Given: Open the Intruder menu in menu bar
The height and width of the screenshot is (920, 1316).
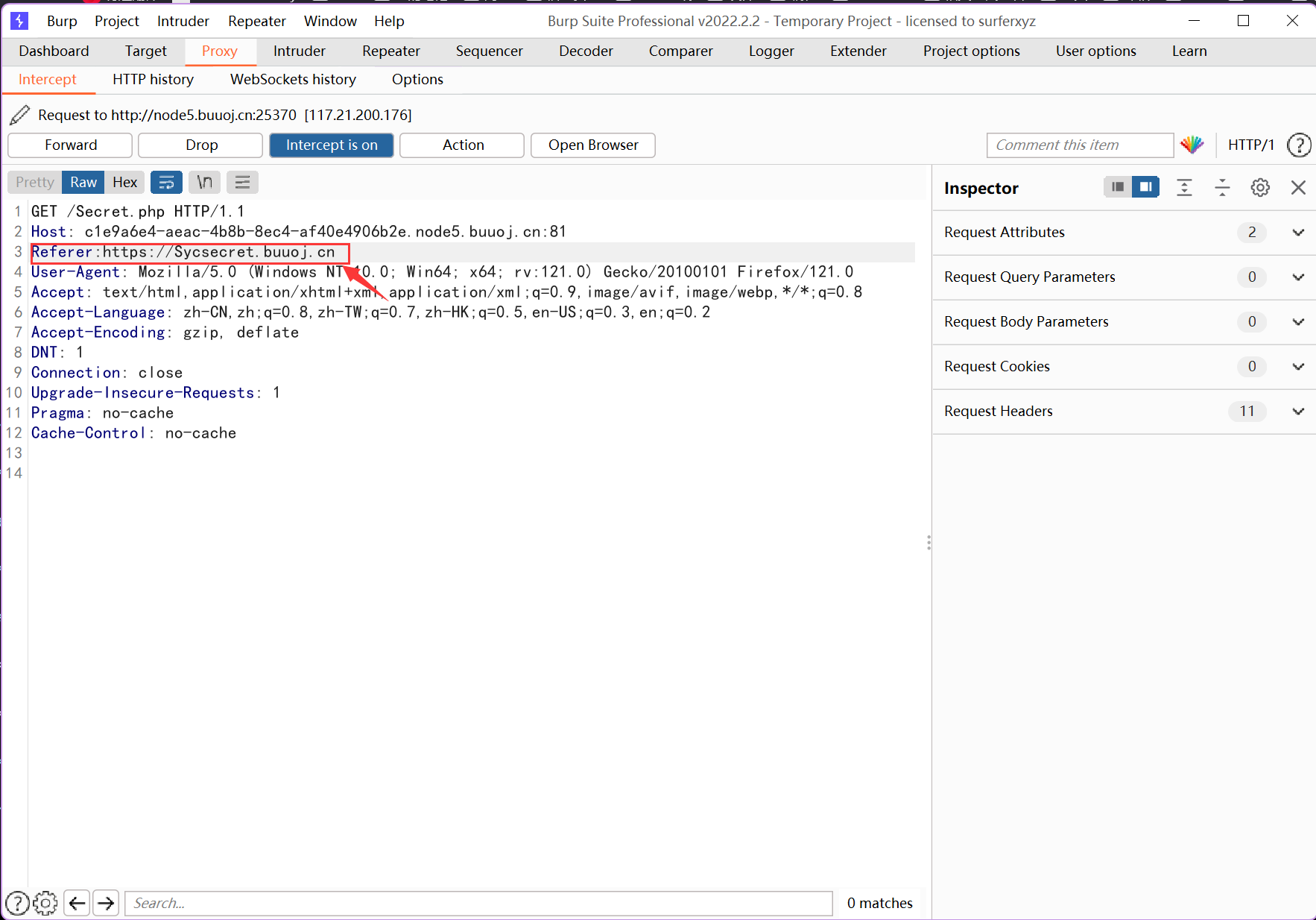Looking at the screenshot, I should pyautogui.click(x=183, y=21).
